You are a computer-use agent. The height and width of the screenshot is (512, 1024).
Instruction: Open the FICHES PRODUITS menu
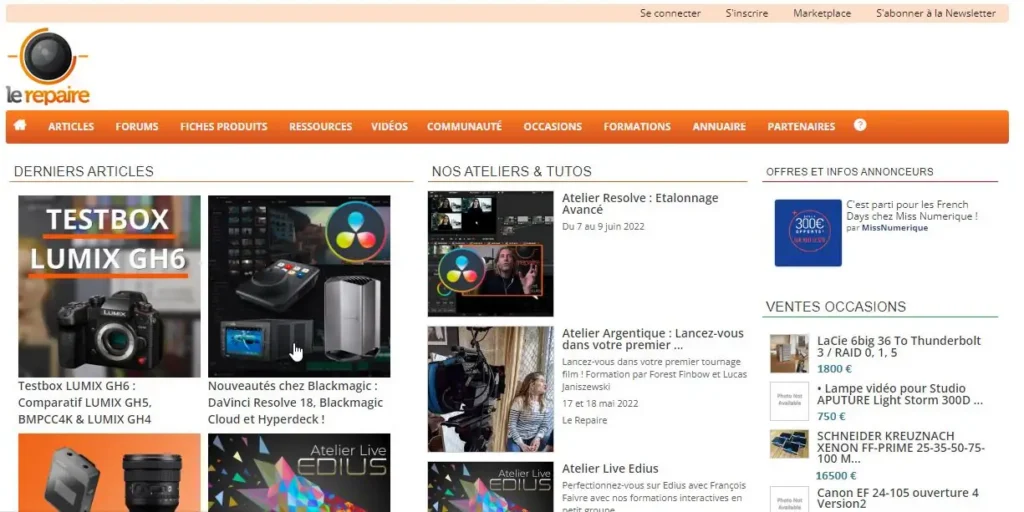tap(224, 127)
